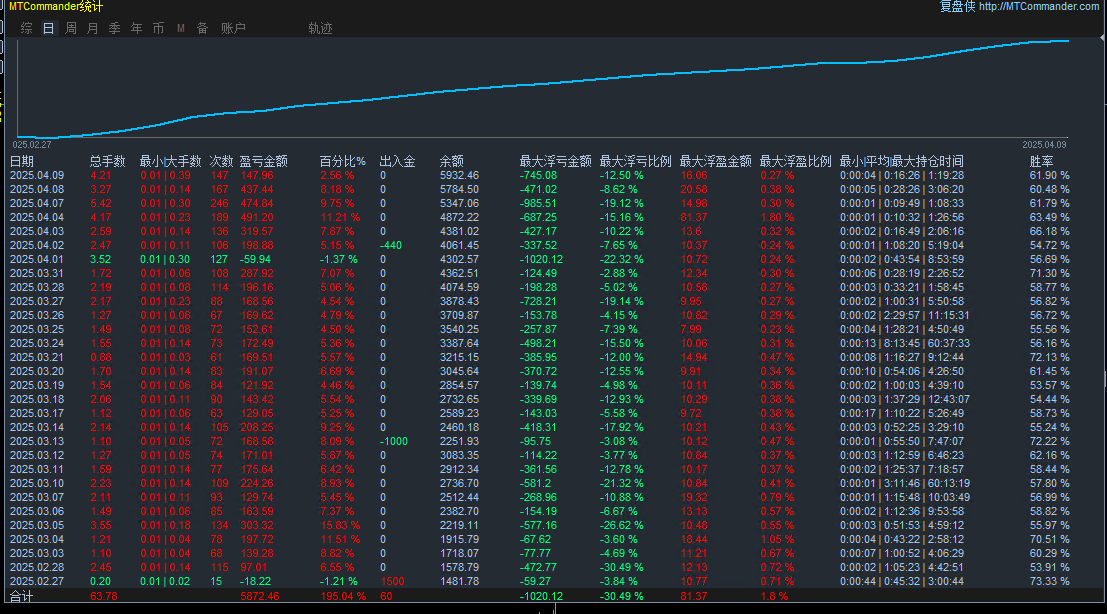This screenshot has height=614, width=1107.
Task: Click the 最大浮盈比例 column header
Action: click(796, 162)
